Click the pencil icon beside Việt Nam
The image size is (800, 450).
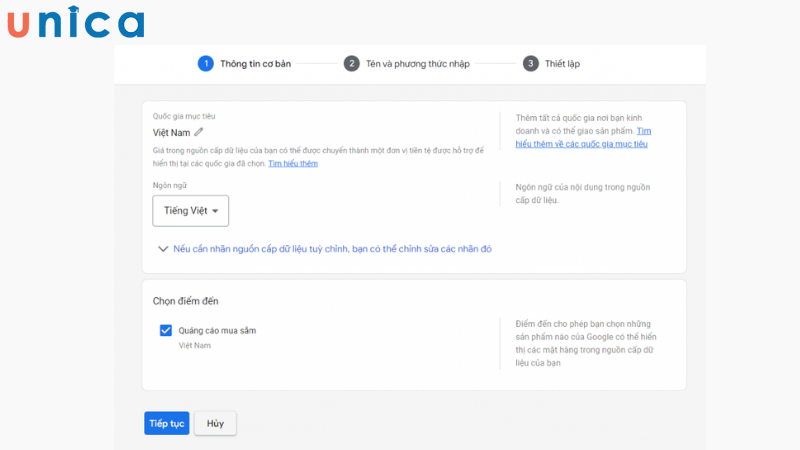[199, 131]
